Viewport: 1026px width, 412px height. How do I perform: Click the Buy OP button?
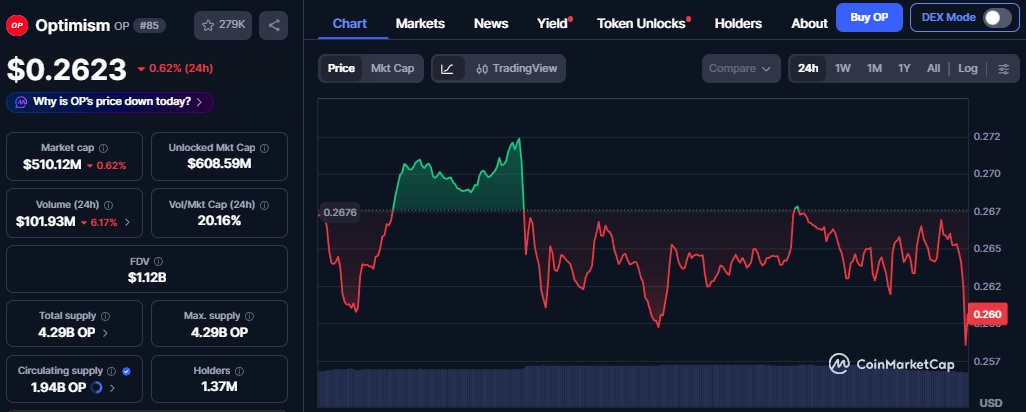pos(869,18)
